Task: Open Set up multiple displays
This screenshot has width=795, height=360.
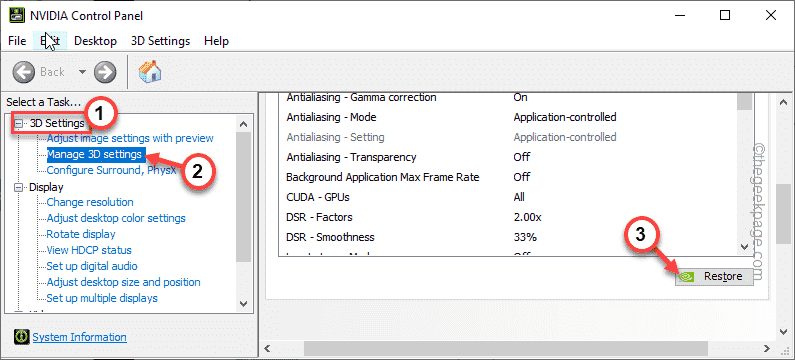Action: (102, 298)
